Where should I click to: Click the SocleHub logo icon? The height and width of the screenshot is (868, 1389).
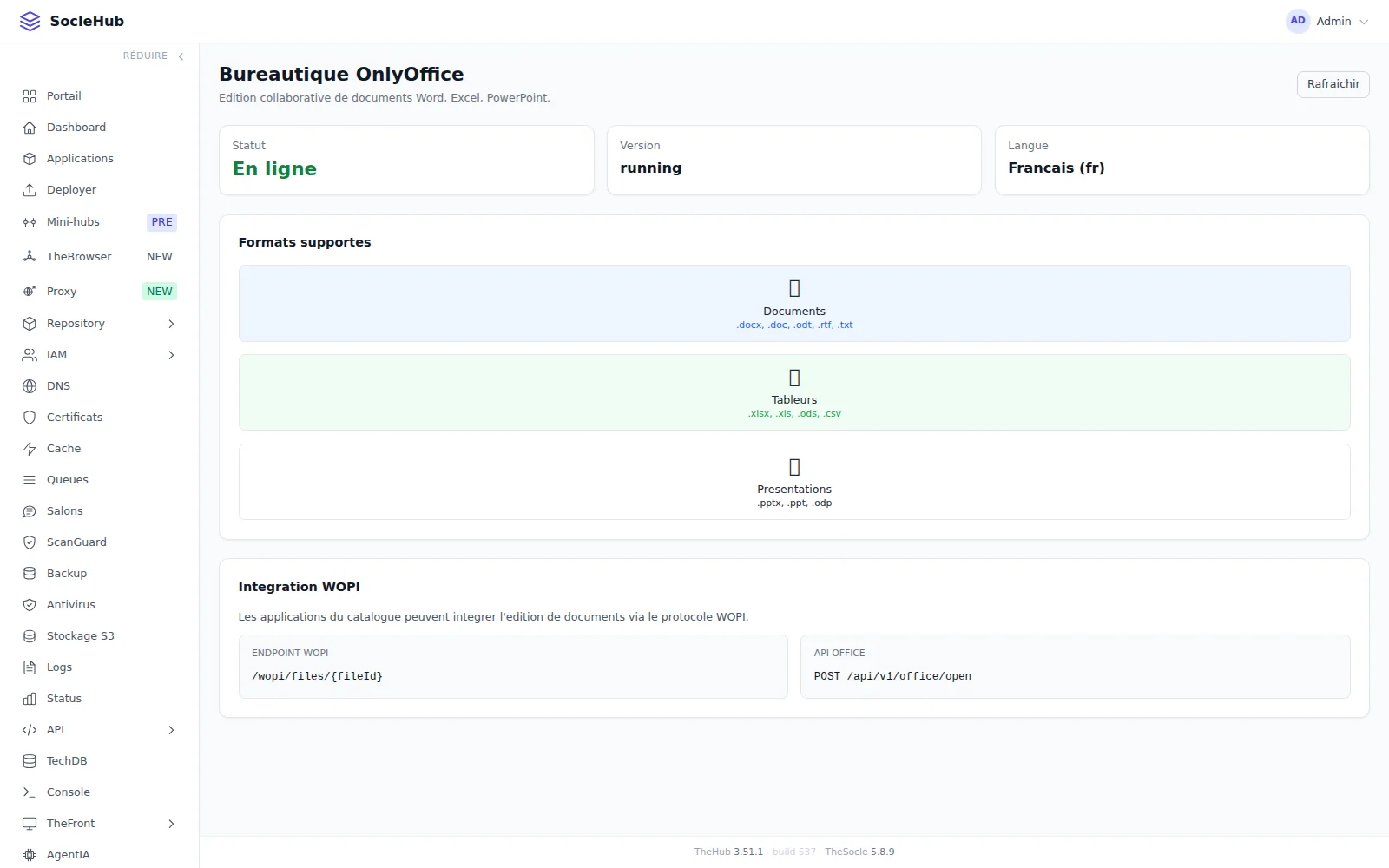pyautogui.click(x=30, y=21)
